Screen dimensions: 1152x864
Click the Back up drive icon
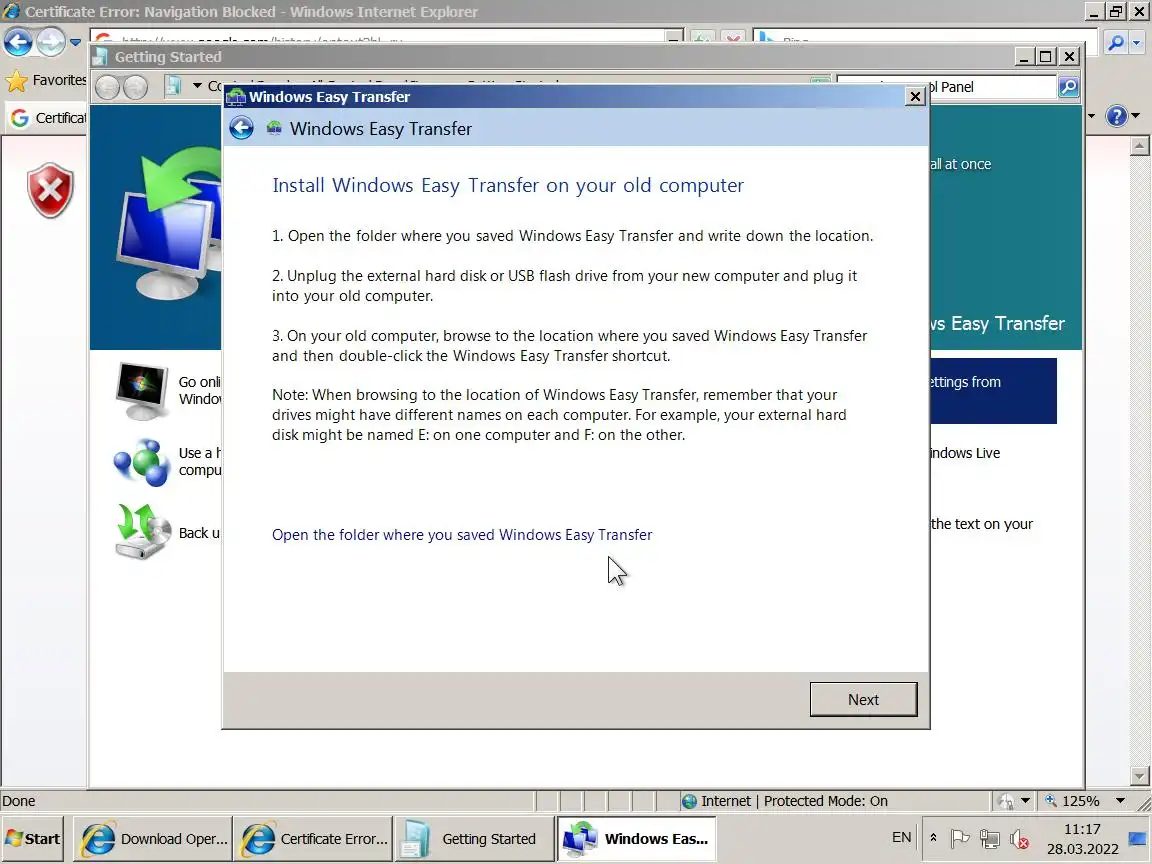point(143,531)
